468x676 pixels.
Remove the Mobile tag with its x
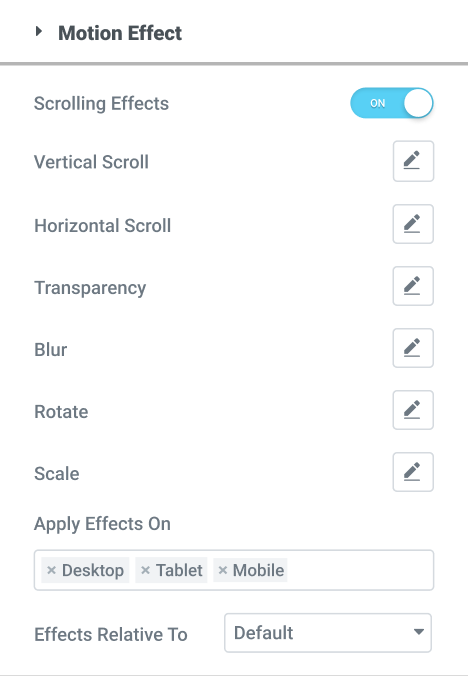[x=222, y=570]
